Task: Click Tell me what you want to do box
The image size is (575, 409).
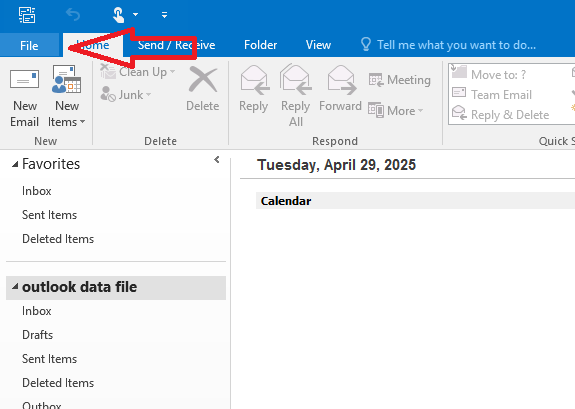Action: tap(456, 45)
